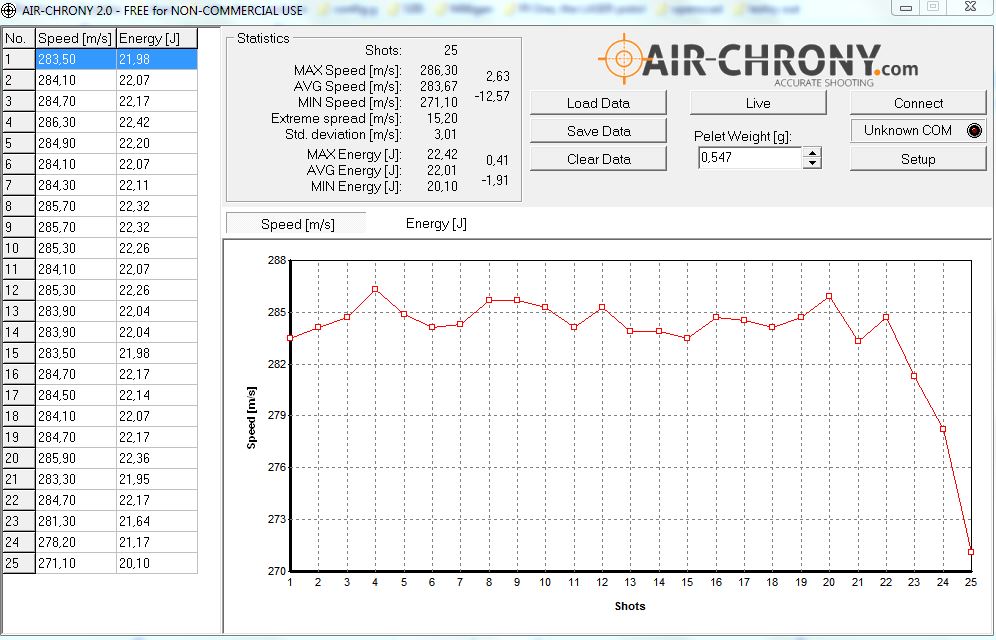The image size is (996, 640).
Task: Click chart data point for shot 1
Action: pos(290,338)
